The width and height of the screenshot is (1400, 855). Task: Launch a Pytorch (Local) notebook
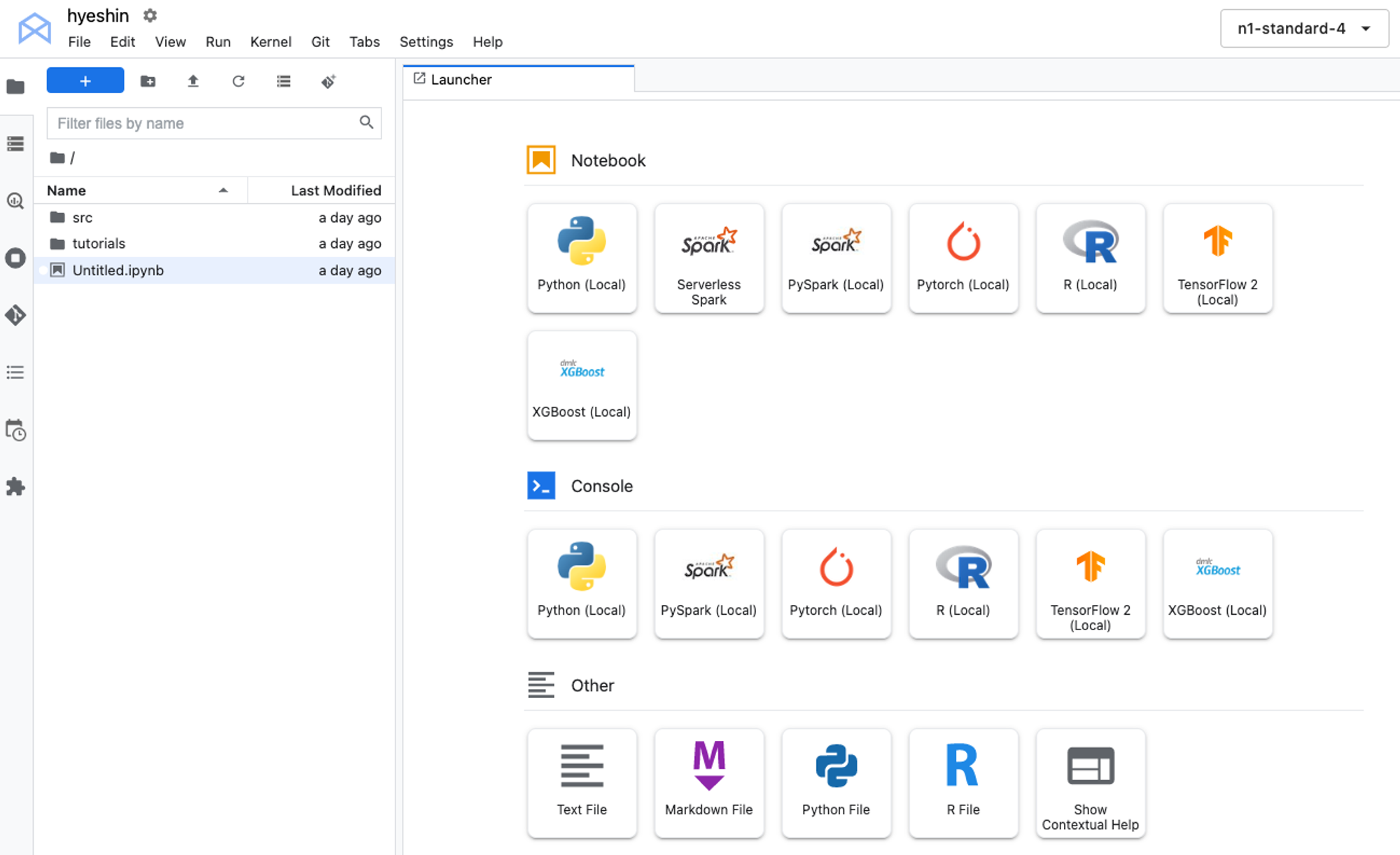pyautogui.click(x=962, y=258)
